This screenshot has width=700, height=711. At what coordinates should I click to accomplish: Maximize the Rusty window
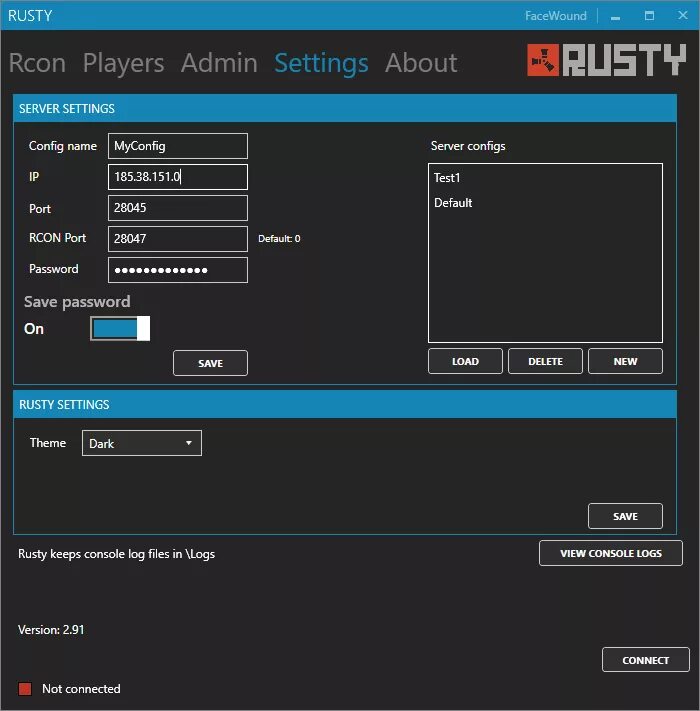point(649,16)
